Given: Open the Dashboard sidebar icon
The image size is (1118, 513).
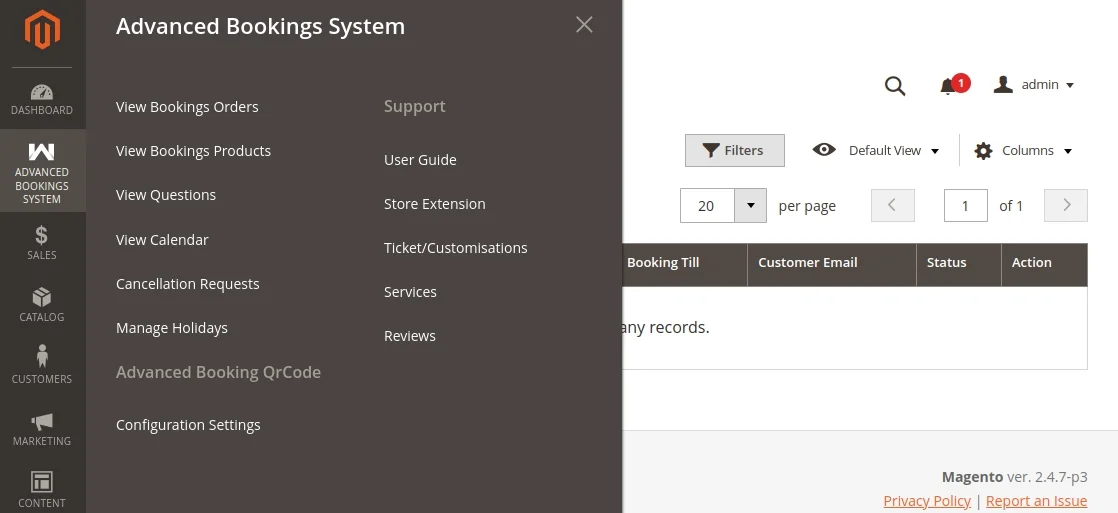Looking at the screenshot, I should (42, 99).
